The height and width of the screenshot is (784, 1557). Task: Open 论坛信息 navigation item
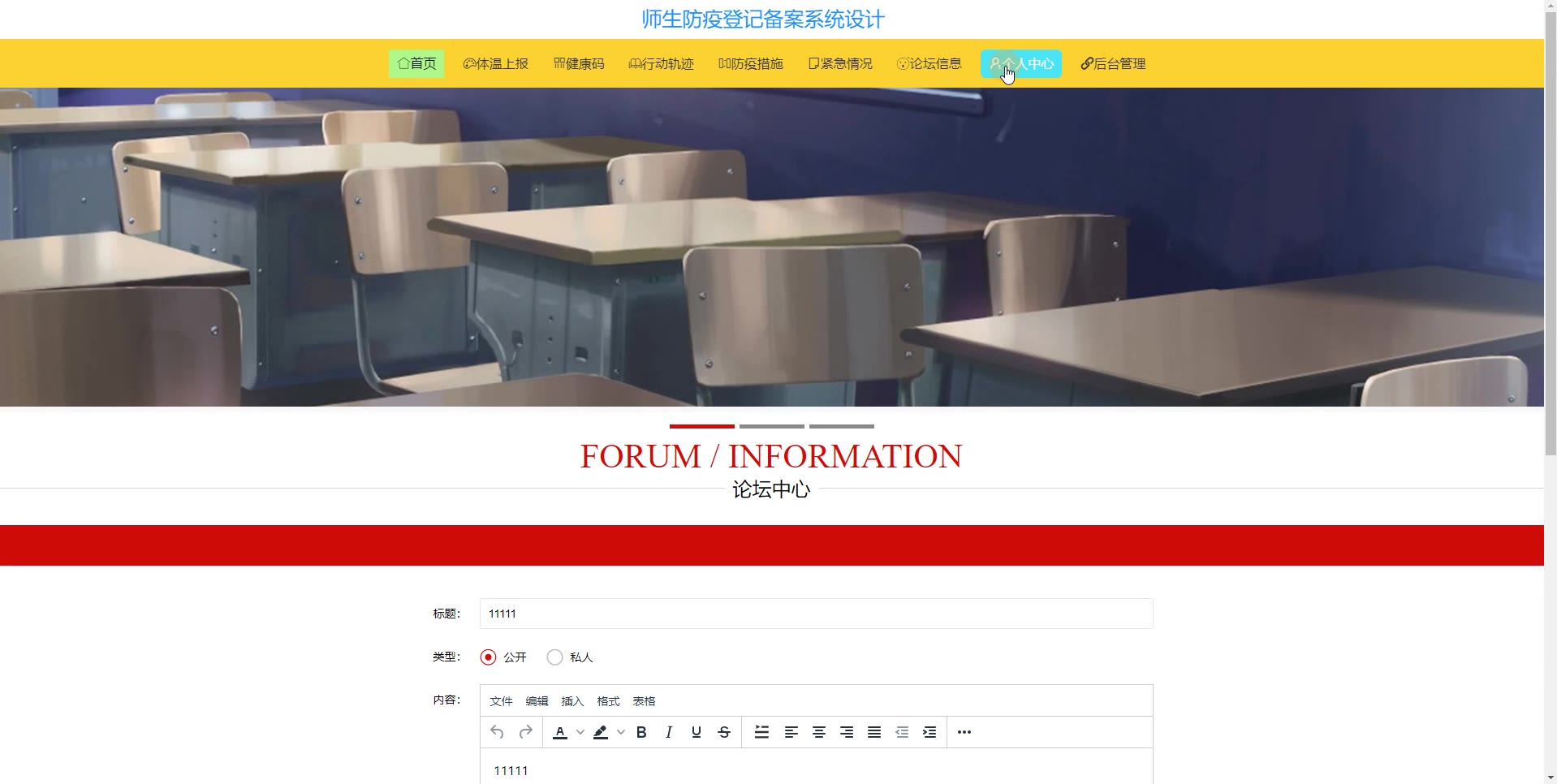click(929, 63)
